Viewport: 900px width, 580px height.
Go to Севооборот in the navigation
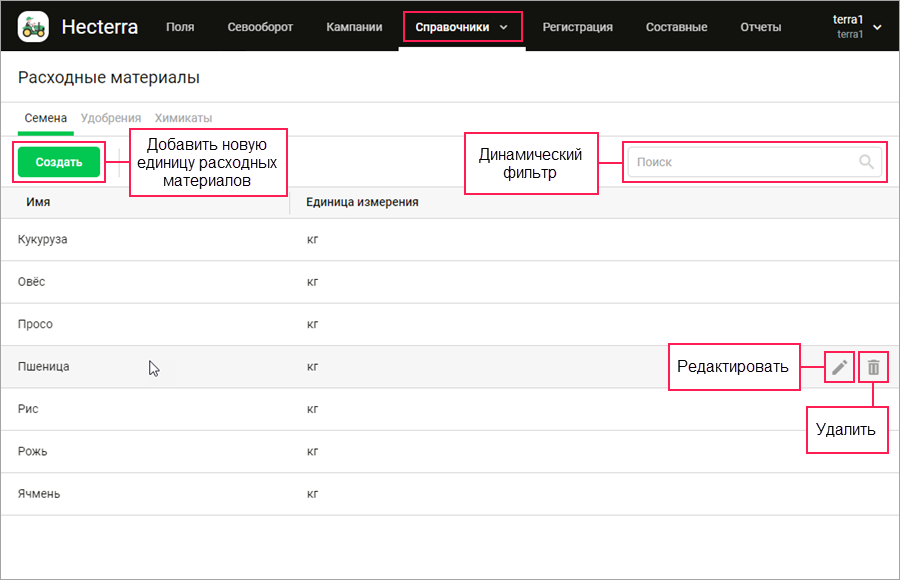tap(260, 27)
